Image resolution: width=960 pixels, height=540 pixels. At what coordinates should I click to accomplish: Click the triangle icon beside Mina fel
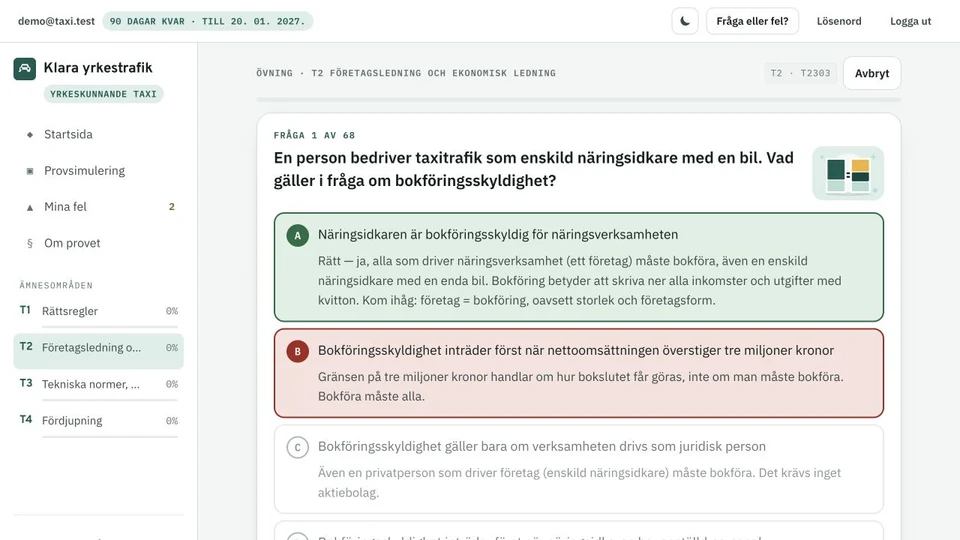coord(29,208)
